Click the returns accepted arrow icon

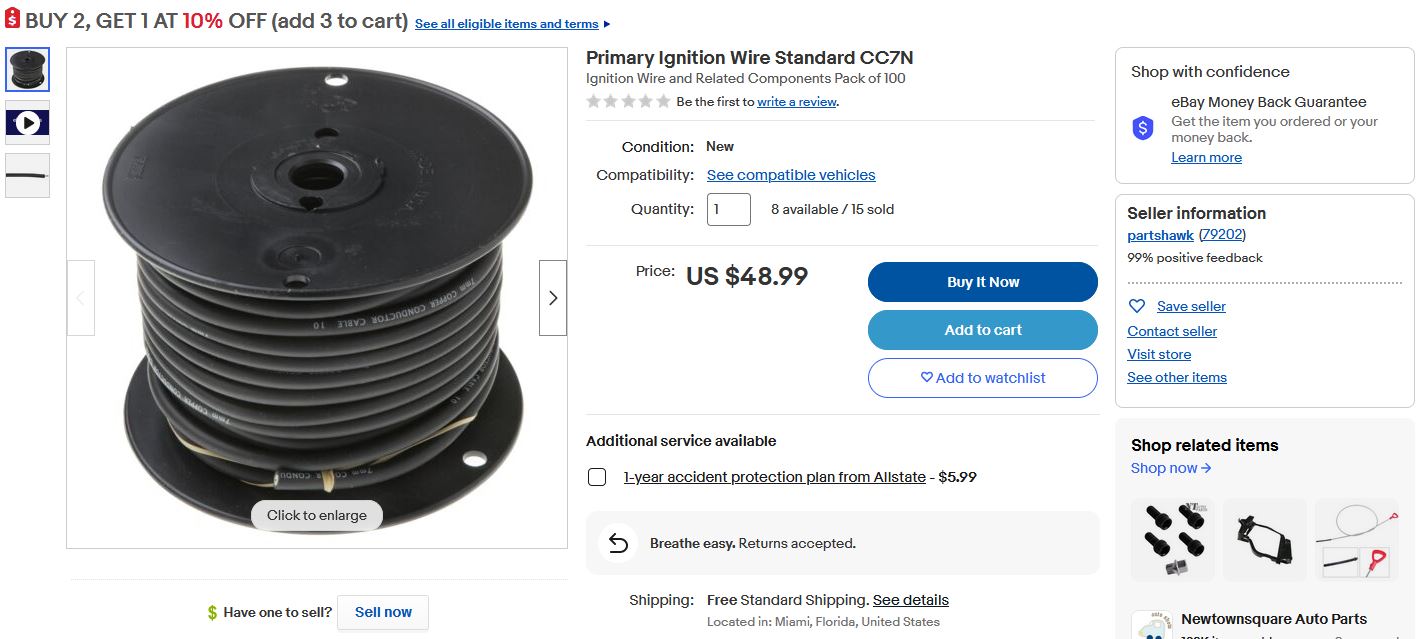pyautogui.click(x=618, y=543)
